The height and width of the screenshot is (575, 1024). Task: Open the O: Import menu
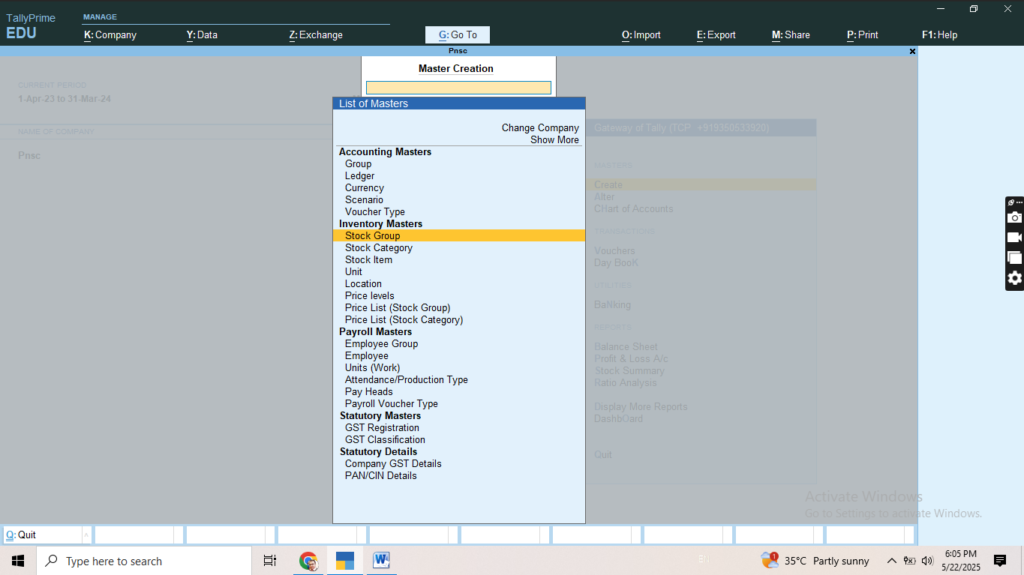641,35
